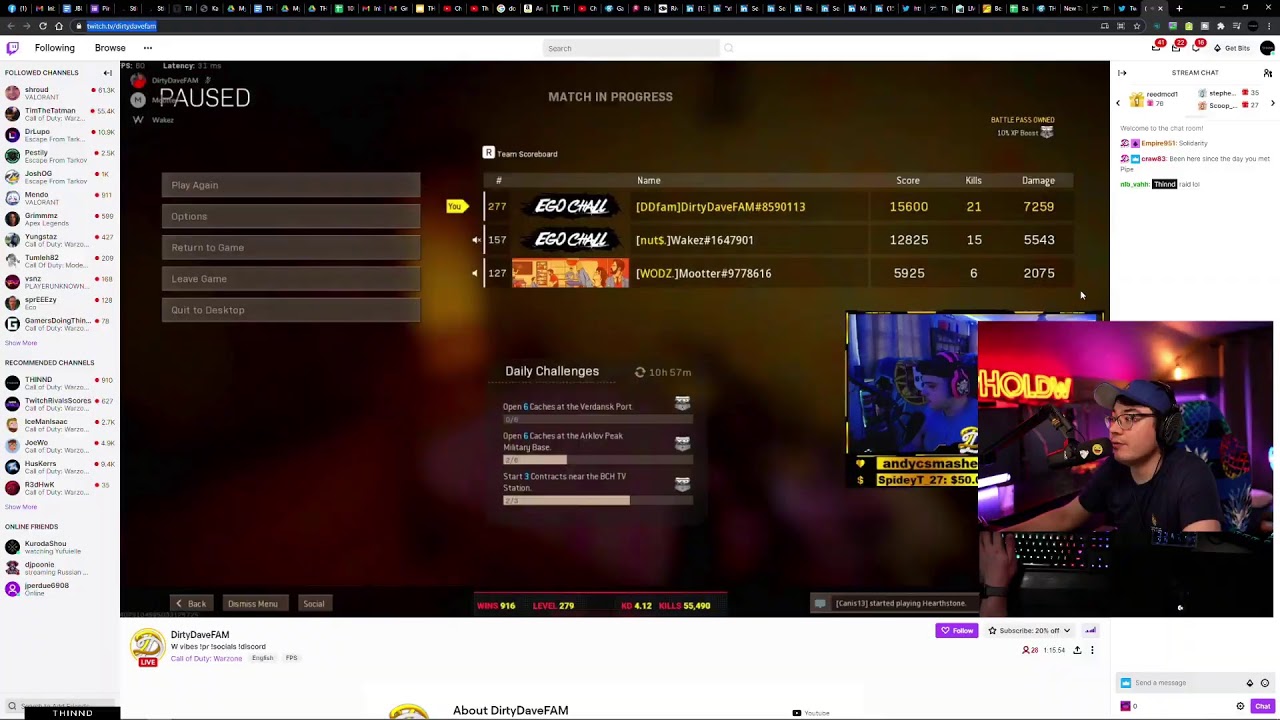The width and height of the screenshot is (1280, 720).
Task: Open the stream three-dot options menu
Action: [1092, 650]
